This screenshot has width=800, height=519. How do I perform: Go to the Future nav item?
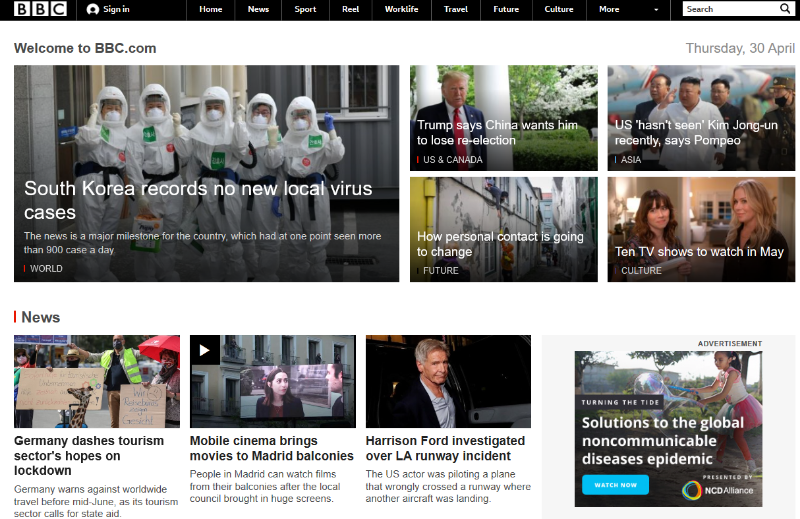pyautogui.click(x=506, y=9)
